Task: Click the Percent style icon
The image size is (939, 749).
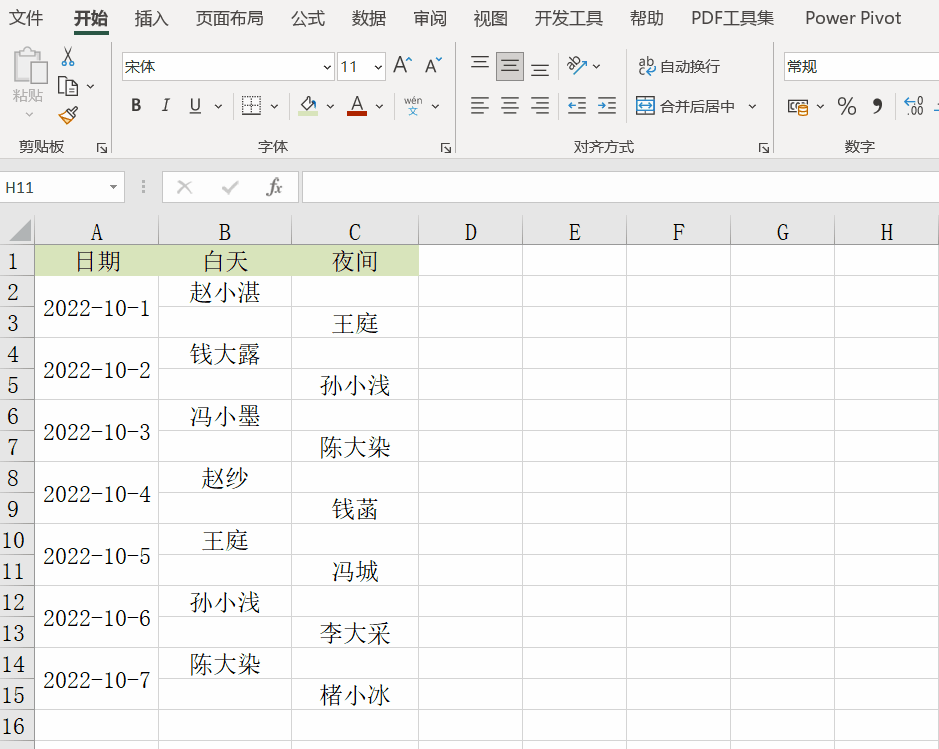Action: (x=846, y=105)
